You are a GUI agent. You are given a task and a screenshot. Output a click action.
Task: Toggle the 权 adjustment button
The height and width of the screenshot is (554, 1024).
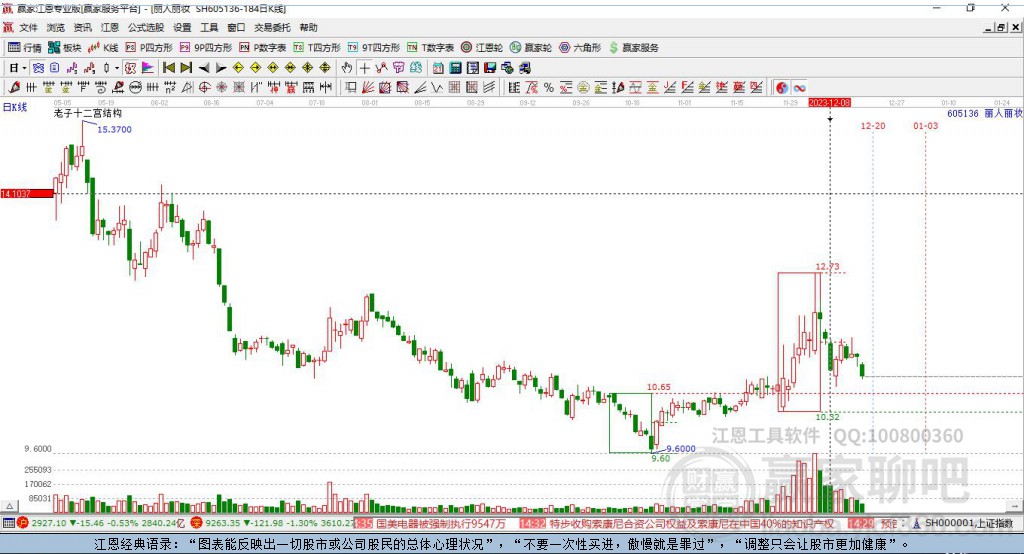pos(131,68)
